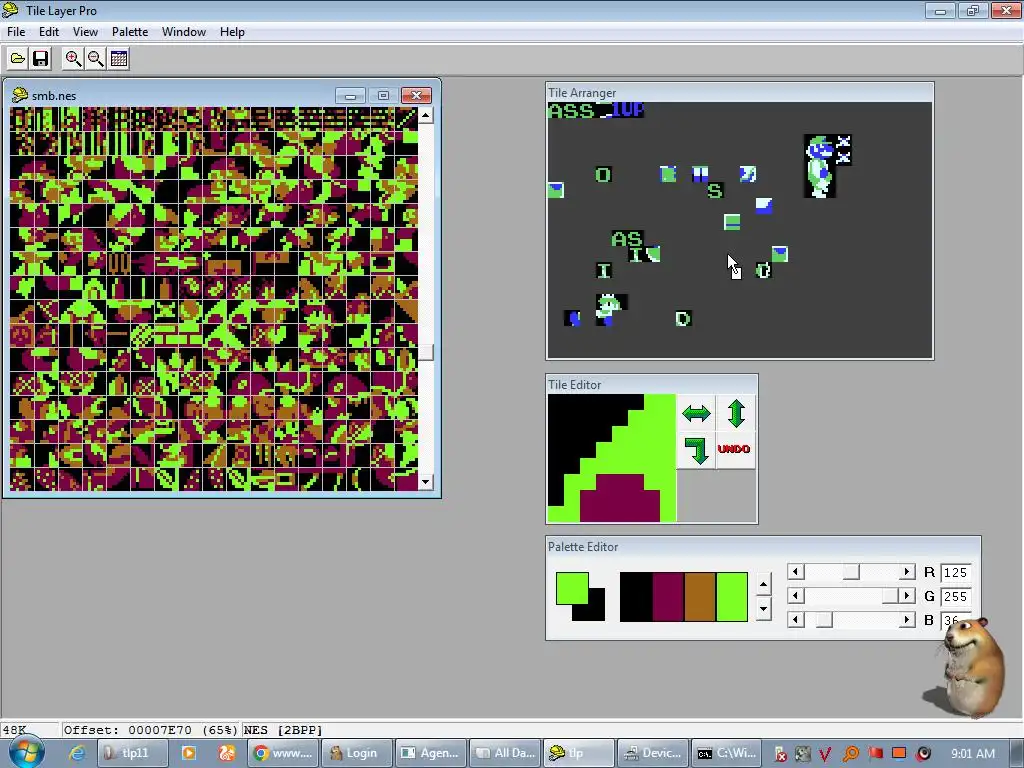Screen dimensions: 1024x768
Task: Click right arrow of the R slider
Action: [906, 572]
